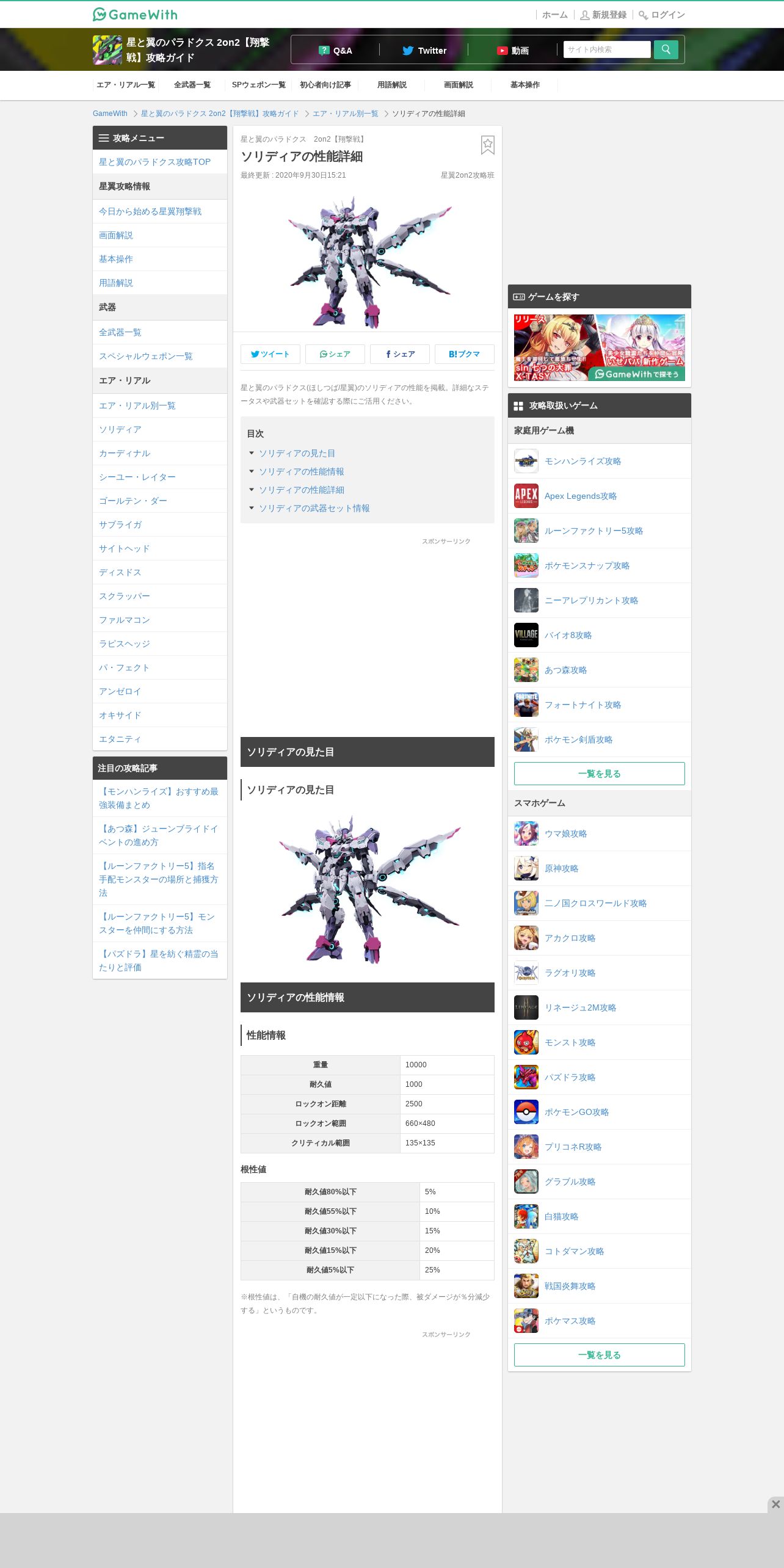Viewport: 784px width, 1568px height.
Task: Click the LINE シェア button
Action: click(335, 354)
